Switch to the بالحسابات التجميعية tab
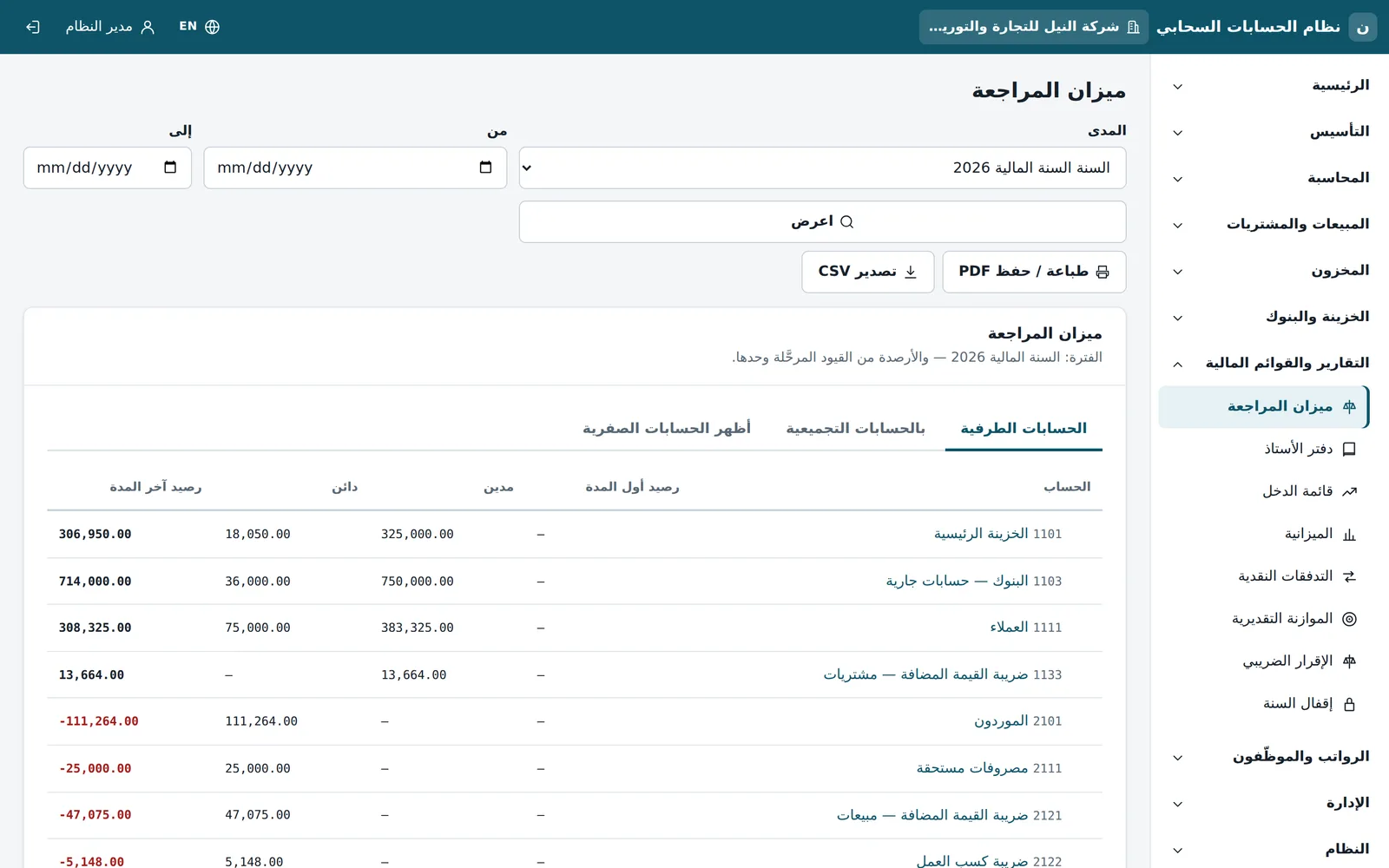Viewport: 1389px width, 868px height. point(856,429)
